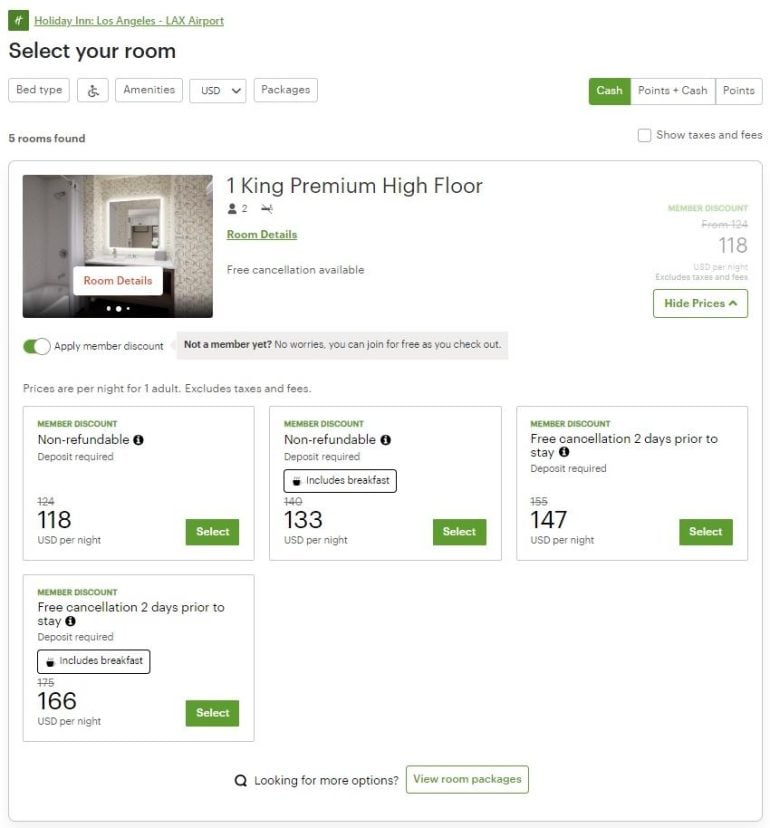Click info icon on 166 USD free cancellation rate
Image resolution: width=770 pixels, height=828 pixels.
point(71,621)
